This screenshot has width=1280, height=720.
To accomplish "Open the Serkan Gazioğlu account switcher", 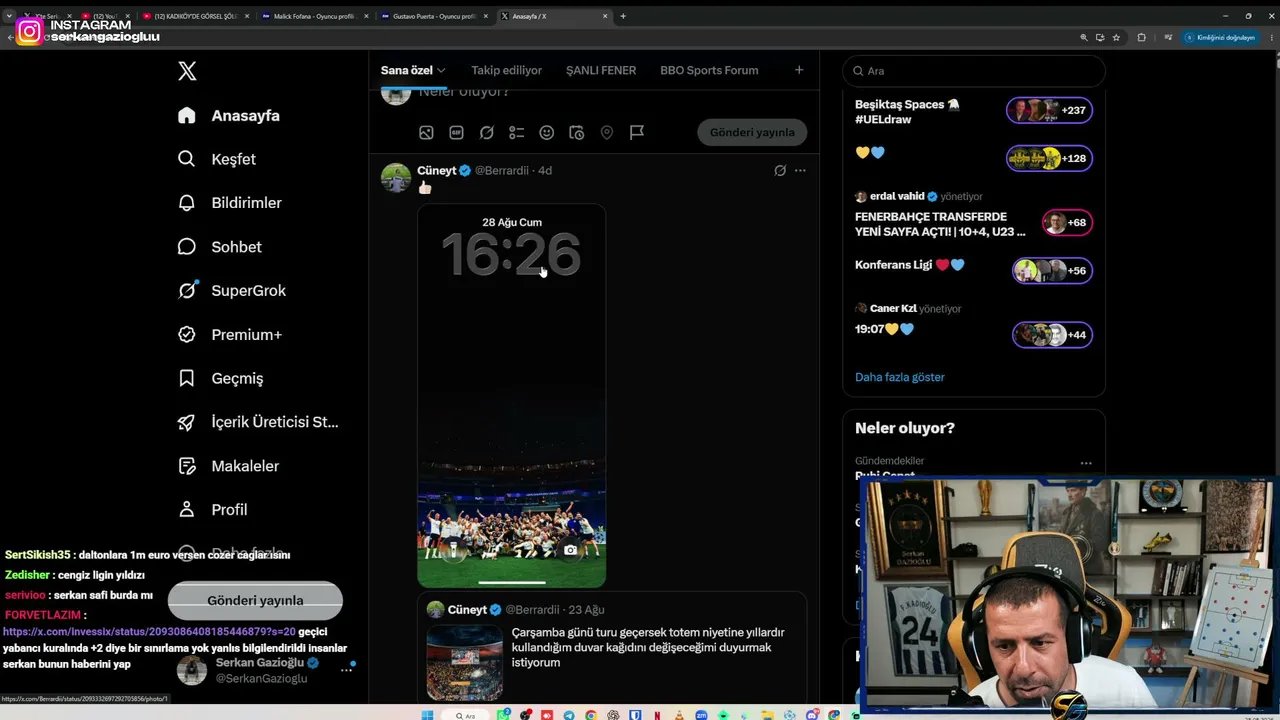I will [265, 670].
